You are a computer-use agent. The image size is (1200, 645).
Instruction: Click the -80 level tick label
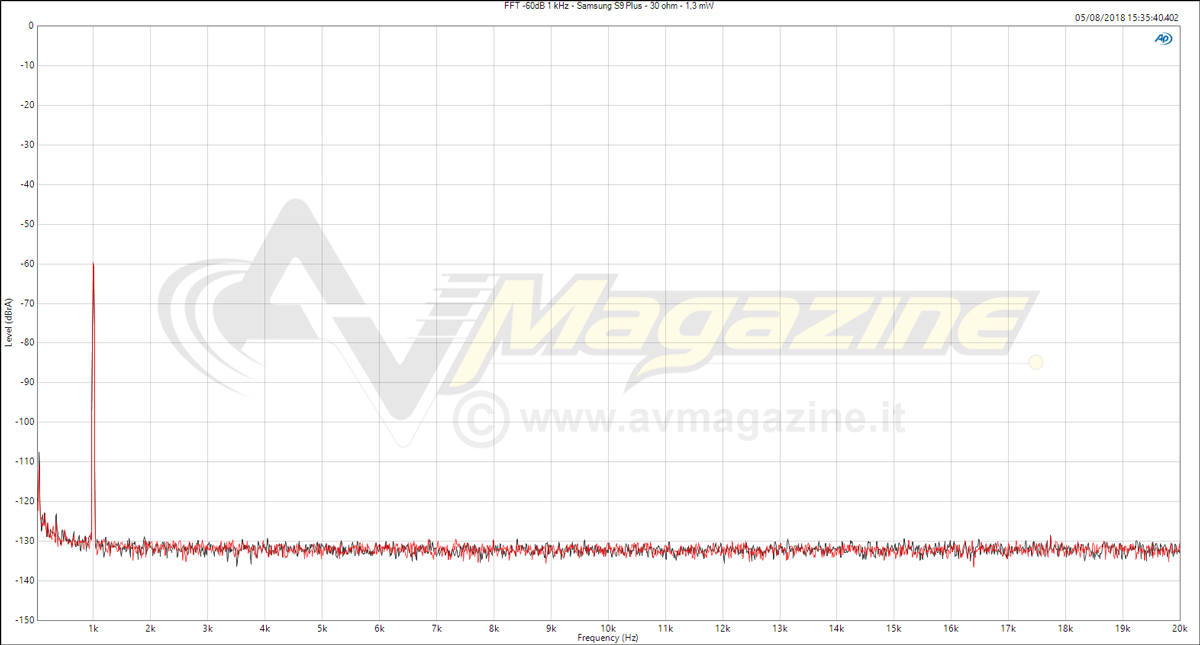(28, 342)
